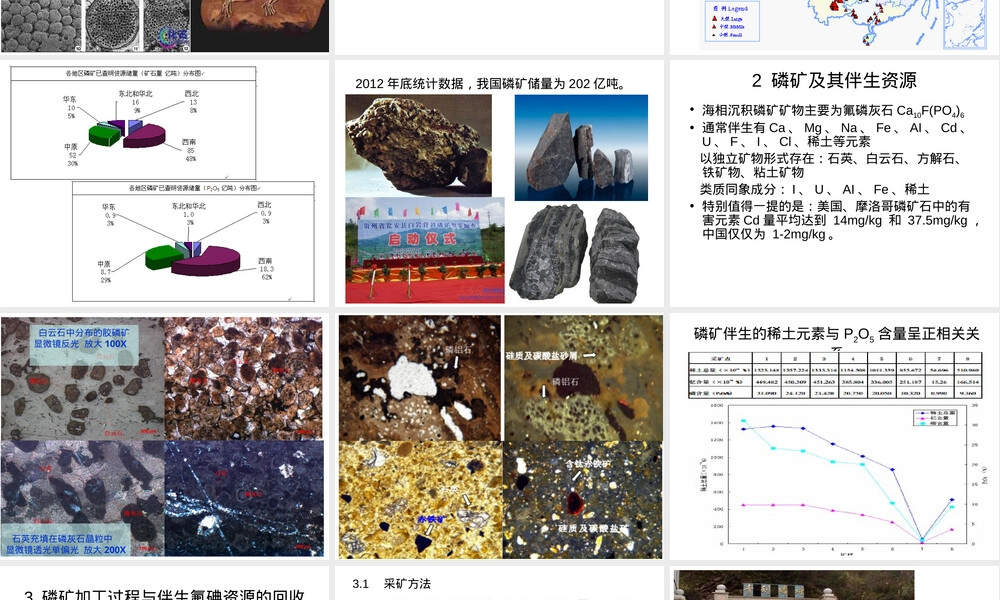
Task: Click the pie label 西北 13 8%
Action: 192,102
